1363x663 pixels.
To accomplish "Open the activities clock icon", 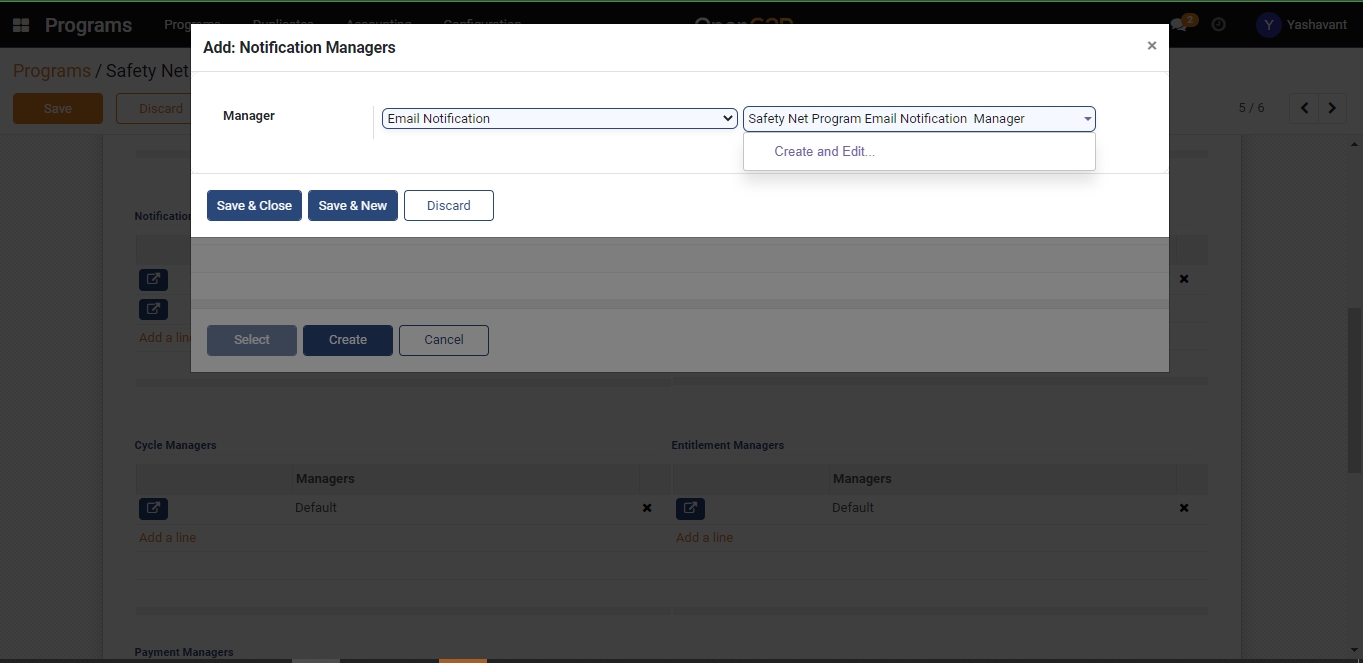I will [x=1218, y=25].
